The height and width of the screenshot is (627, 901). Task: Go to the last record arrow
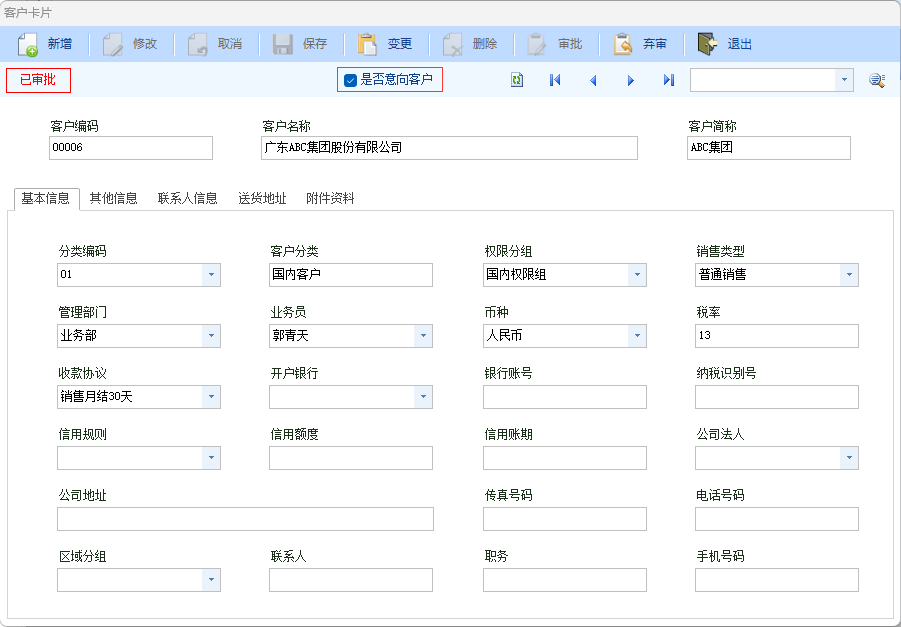[669, 80]
